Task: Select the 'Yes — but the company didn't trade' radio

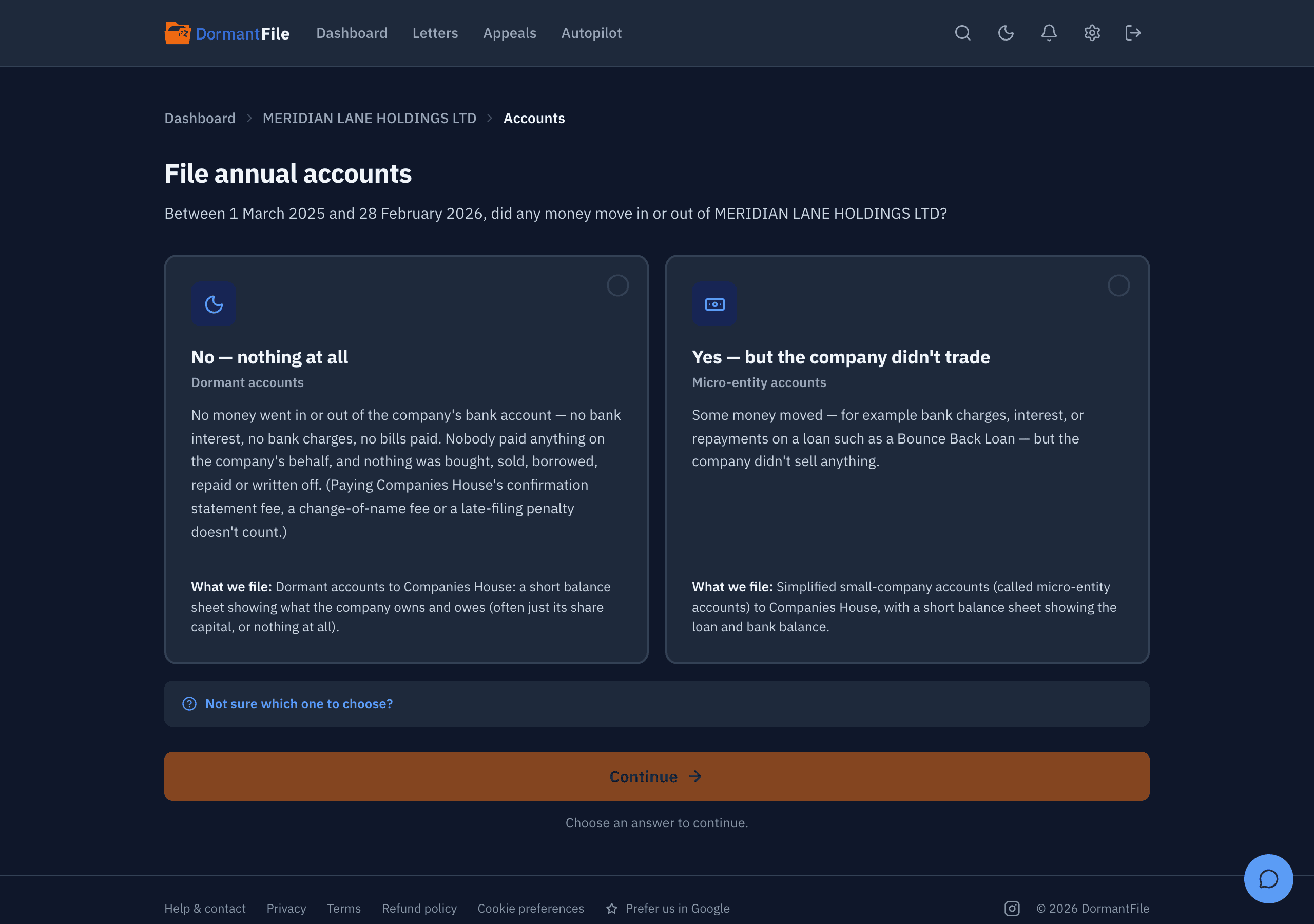Action: tap(1118, 285)
